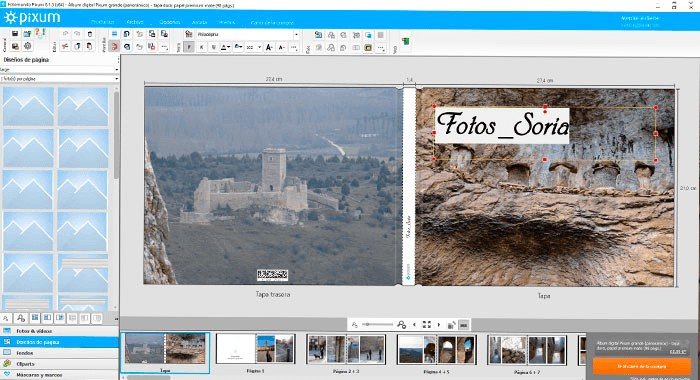
Task: Click the redo arrow icon
Action: [x=78, y=34]
